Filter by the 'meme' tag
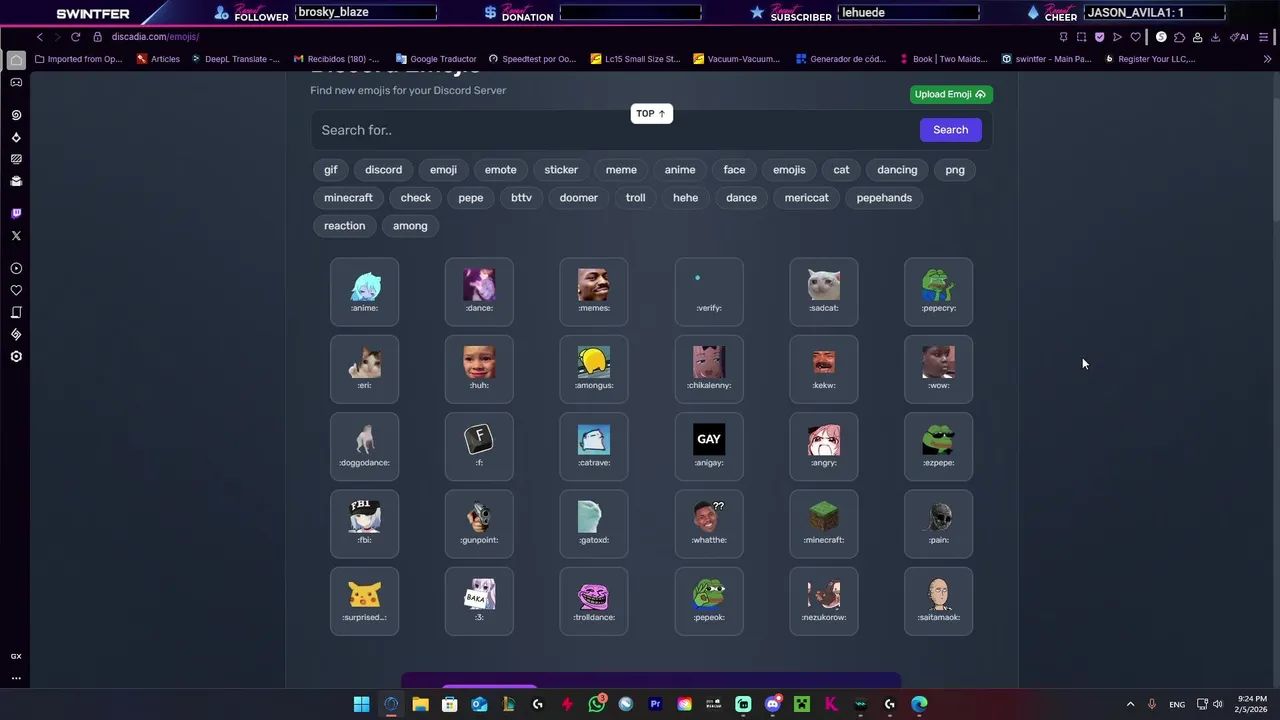 [x=621, y=170]
